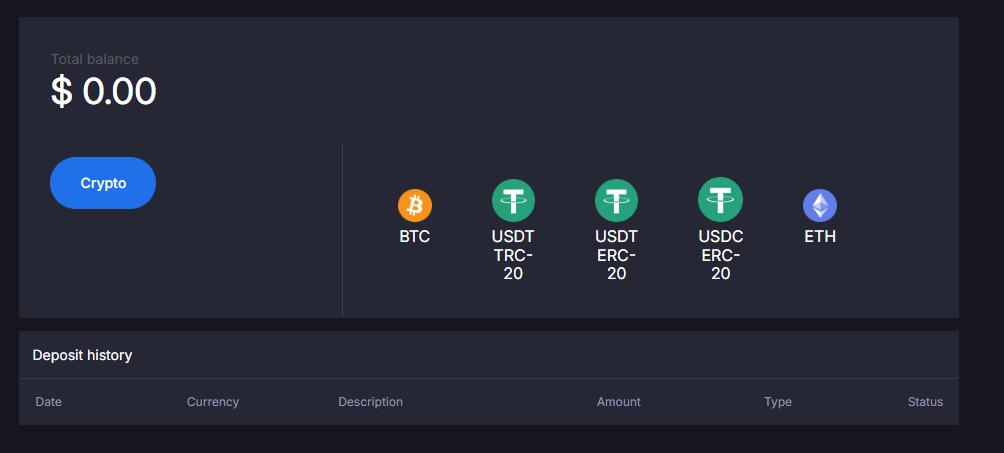Click the $ 0.00 balance amount
Image resolution: width=1004 pixels, height=453 pixels.
(x=104, y=92)
